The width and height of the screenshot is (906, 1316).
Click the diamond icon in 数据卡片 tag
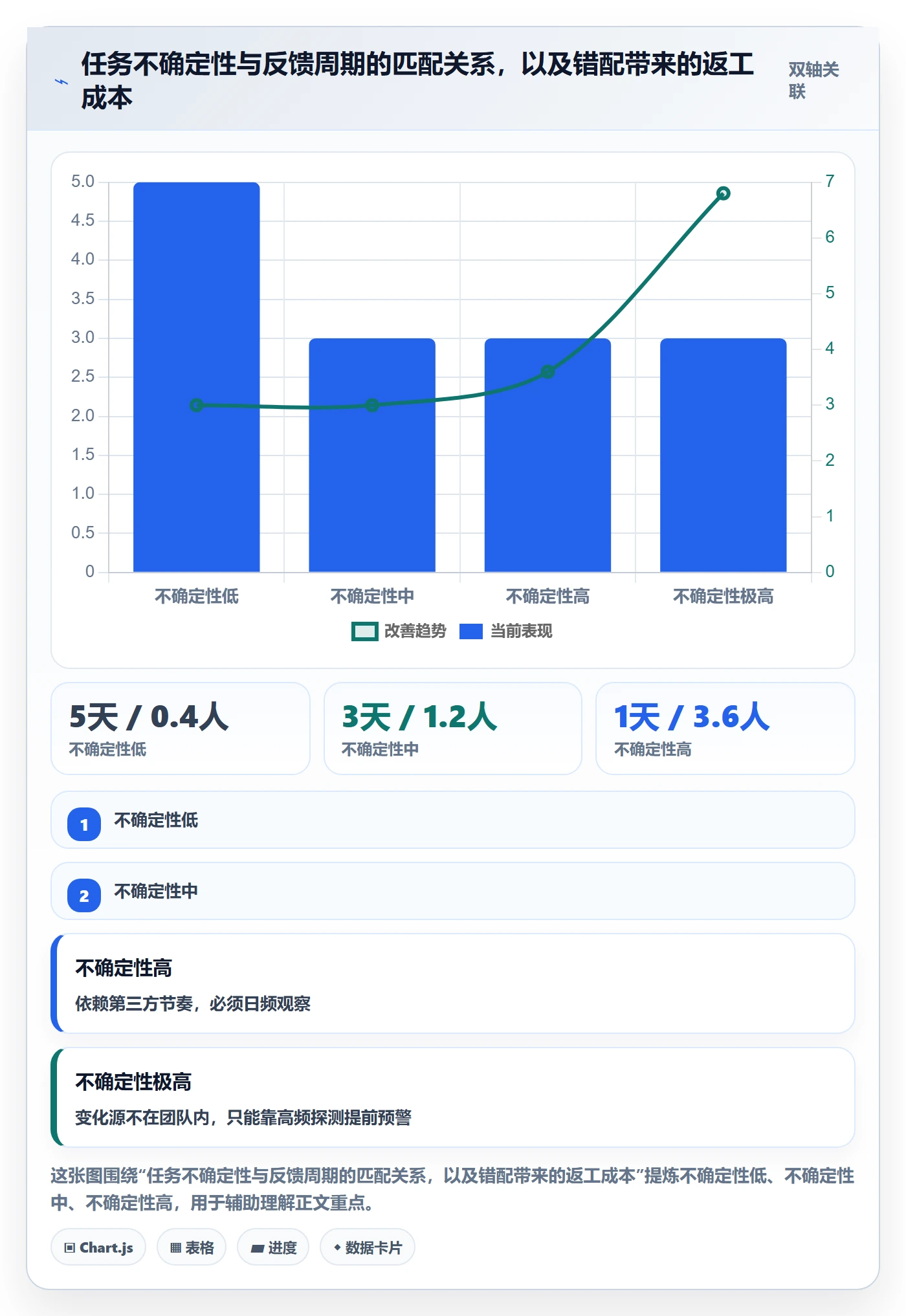pos(337,1247)
